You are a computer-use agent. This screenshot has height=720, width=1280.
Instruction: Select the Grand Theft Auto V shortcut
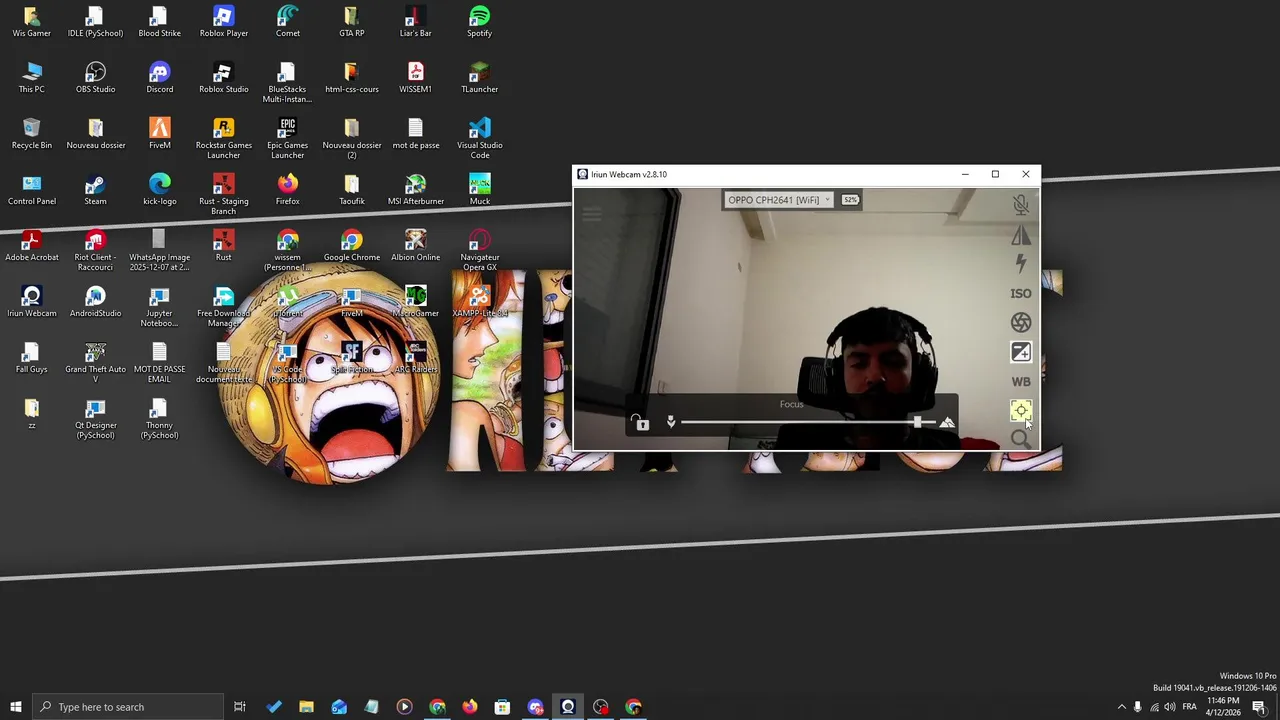tap(95, 363)
